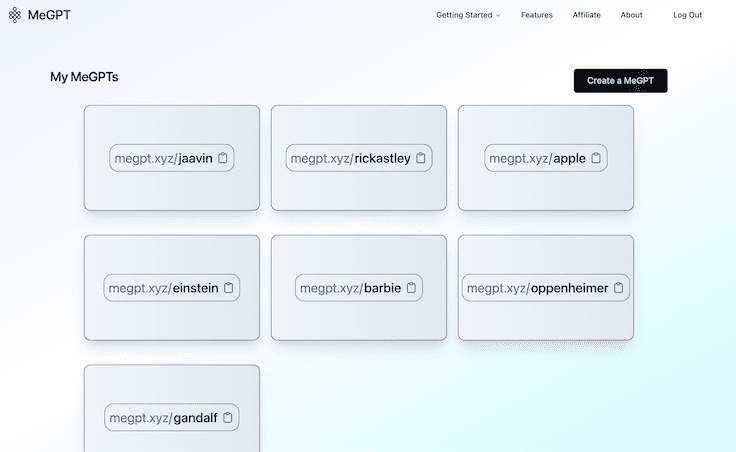Image resolution: width=736 pixels, height=452 pixels.
Task: Open the megpt.xyz/jaavin link text
Action: coord(163,158)
